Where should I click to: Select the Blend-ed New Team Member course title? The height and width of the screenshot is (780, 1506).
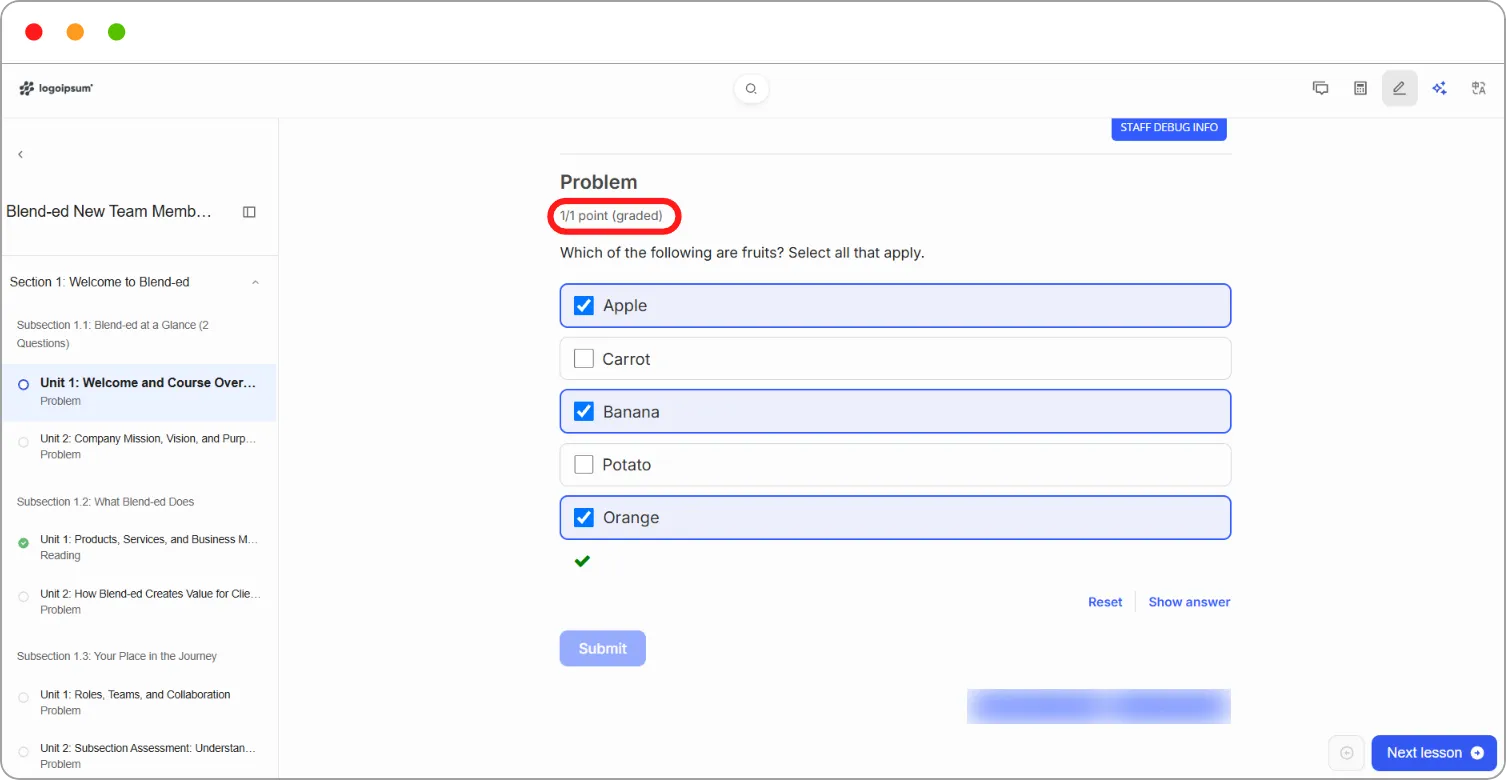[x=109, y=212]
